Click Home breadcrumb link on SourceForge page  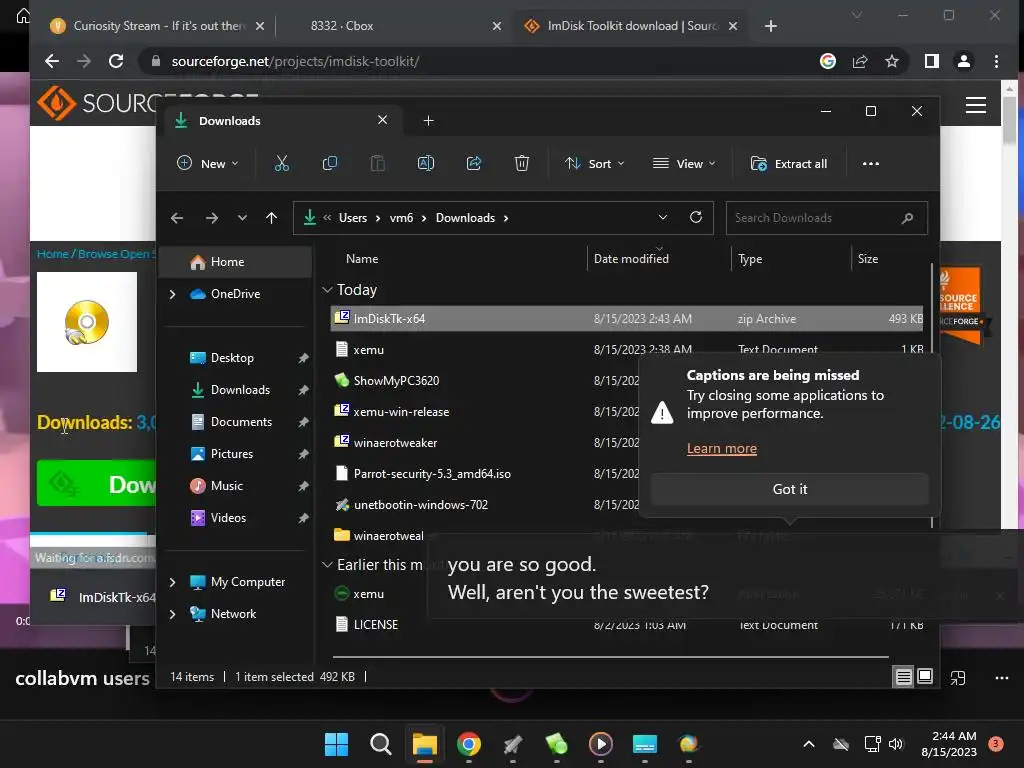(52, 253)
